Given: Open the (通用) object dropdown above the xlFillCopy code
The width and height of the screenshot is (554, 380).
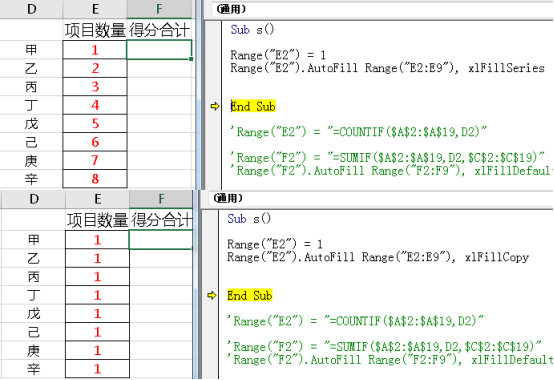Looking at the screenshot, I should pos(381,198).
